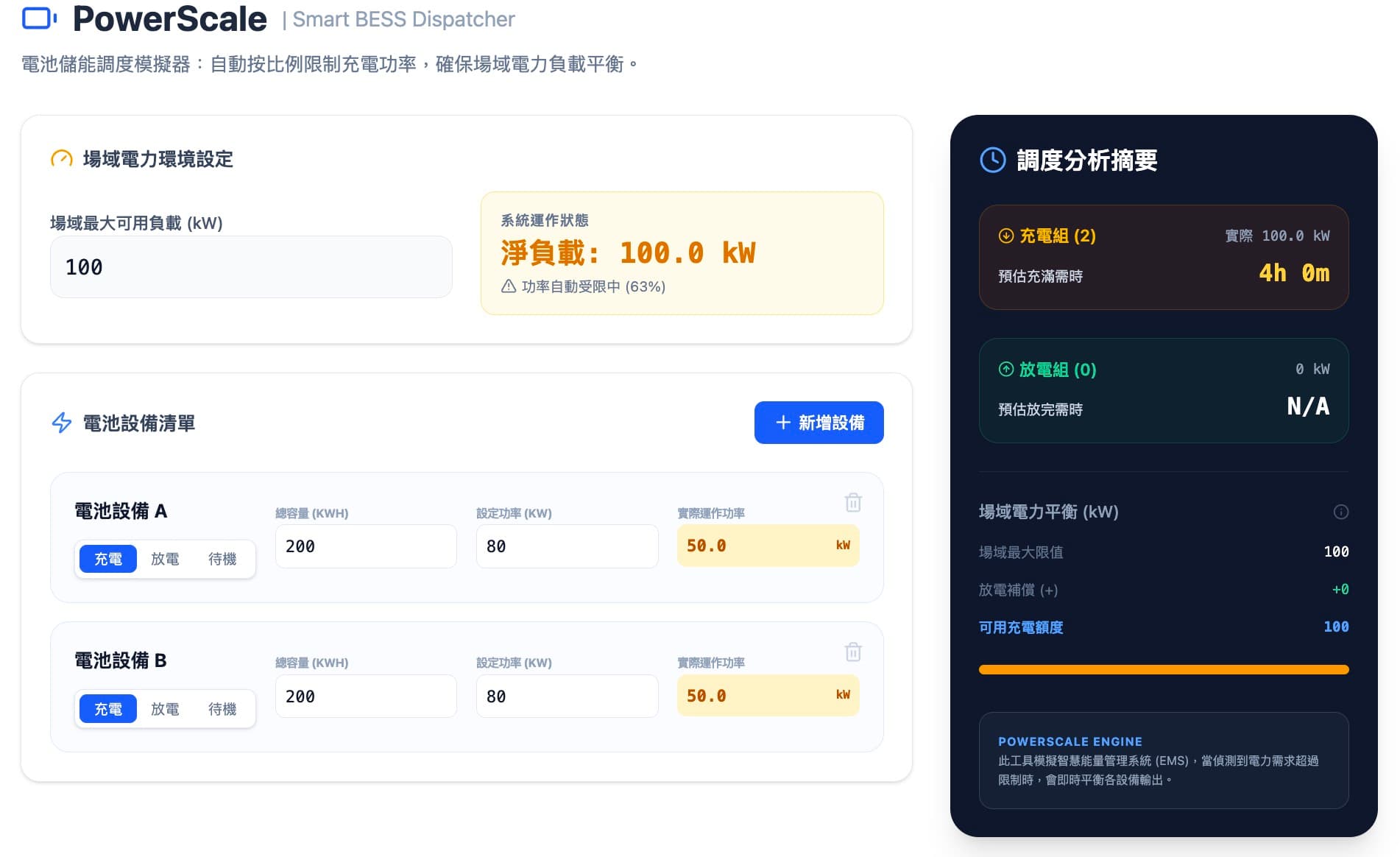Click device B 設定功率 (KW) input field
Screen dimensions: 1400x857
[x=567, y=696]
